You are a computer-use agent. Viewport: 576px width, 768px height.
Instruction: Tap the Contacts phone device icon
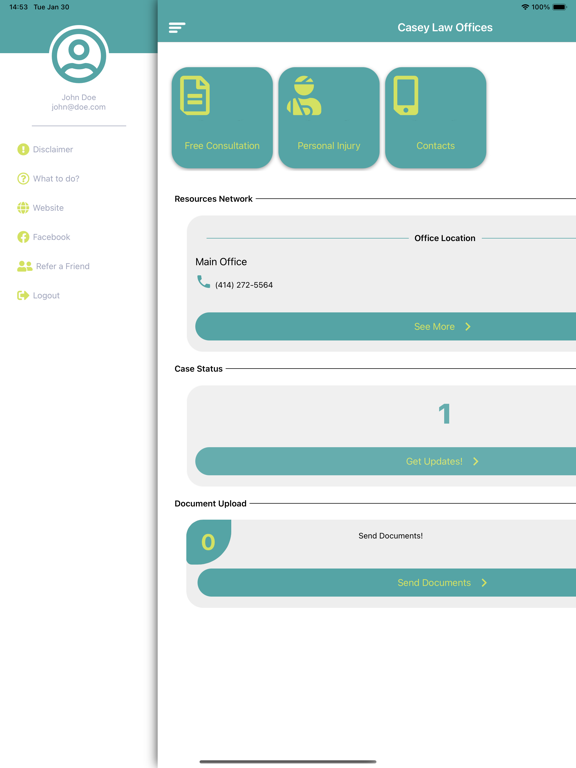(x=406, y=96)
